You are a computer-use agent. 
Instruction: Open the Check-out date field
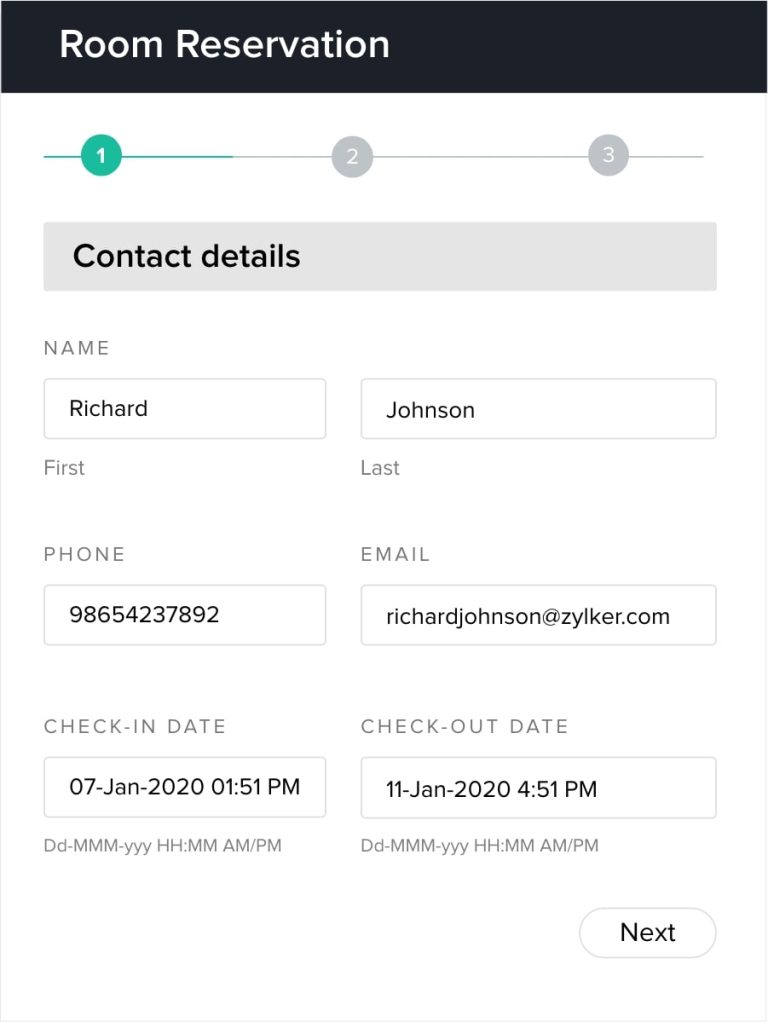coord(538,788)
